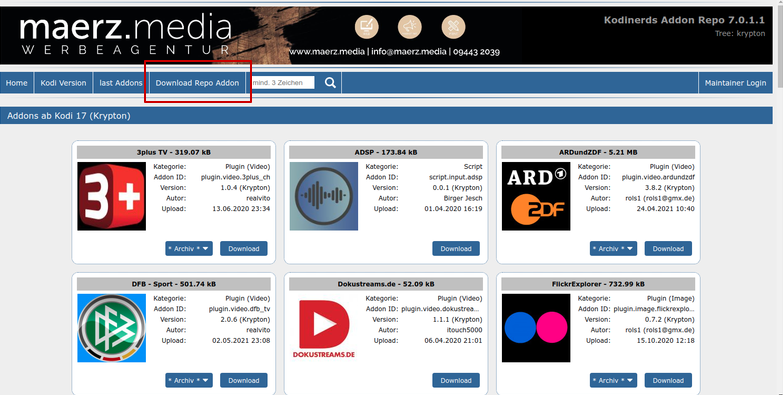Go to the last Addons menu item
783x395 pixels.
(x=121, y=83)
